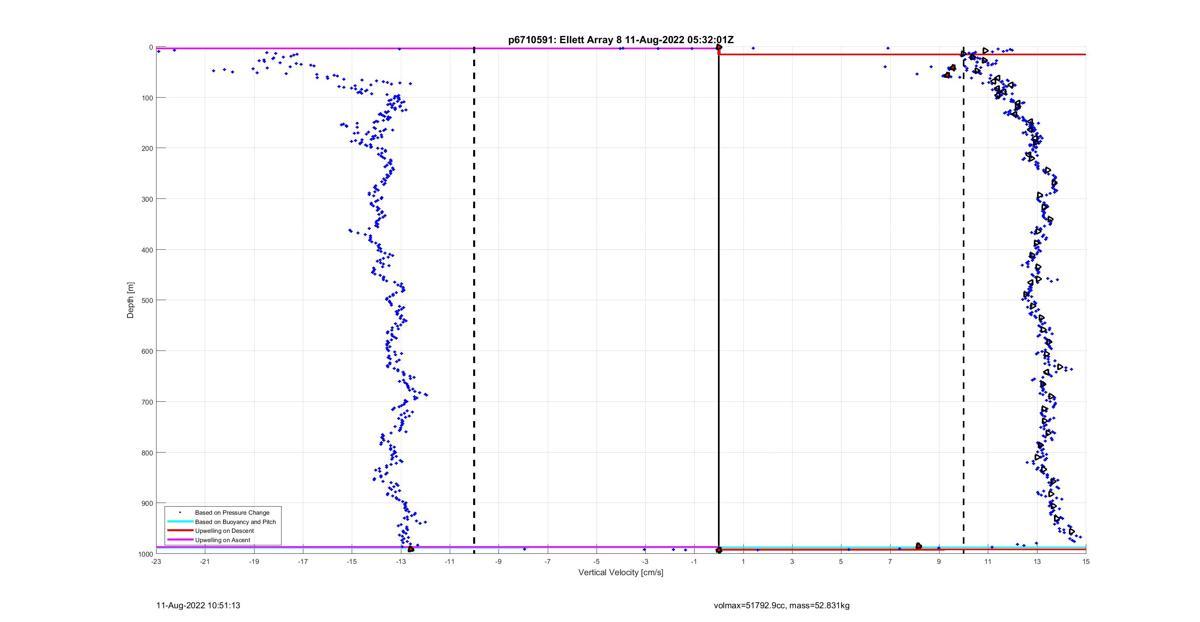Click x-axis tick label 5
1200x622 pixels.
pyautogui.click(x=841, y=561)
